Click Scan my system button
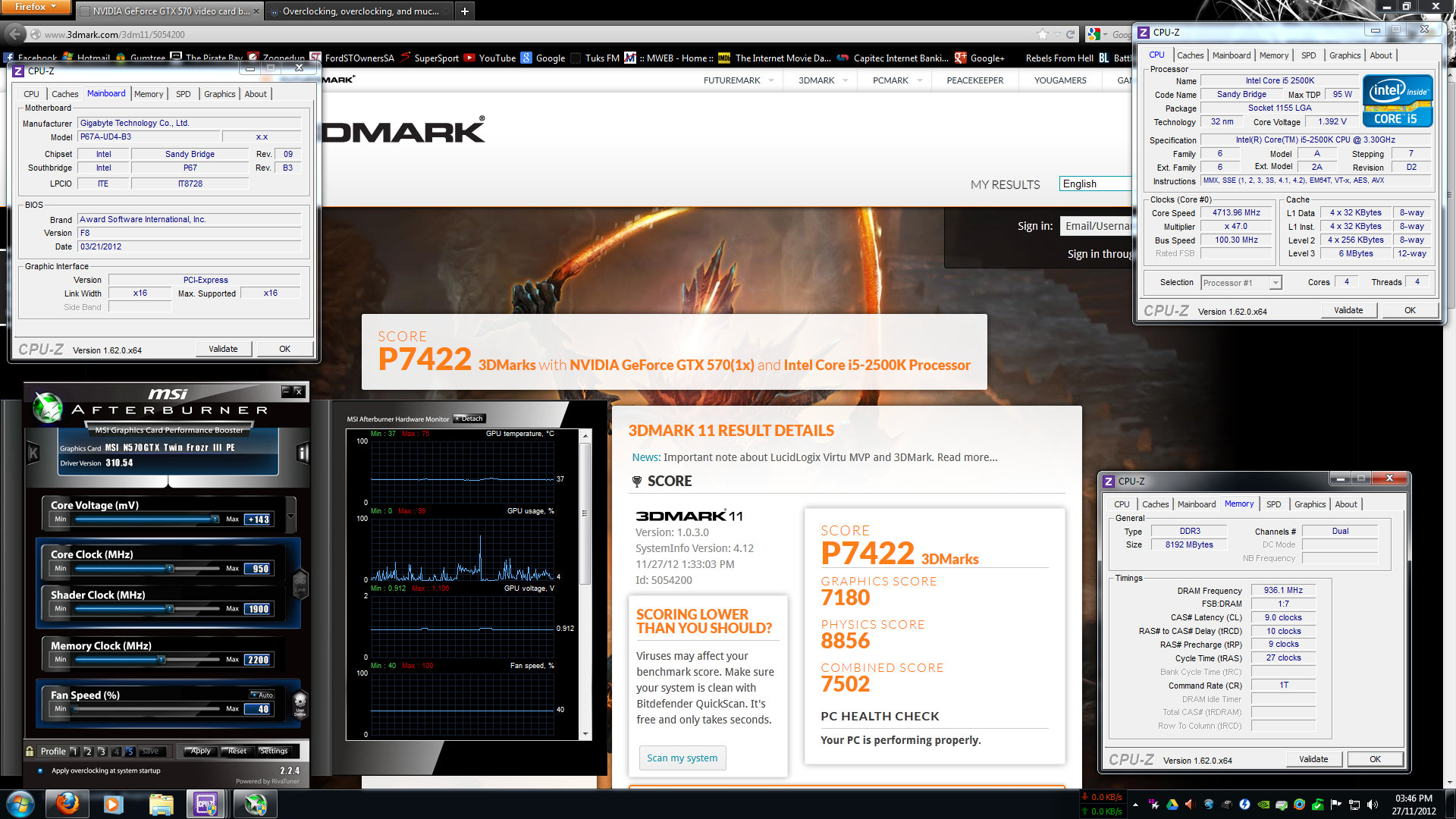Screen dimensions: 1456x819 coord(682,758)
